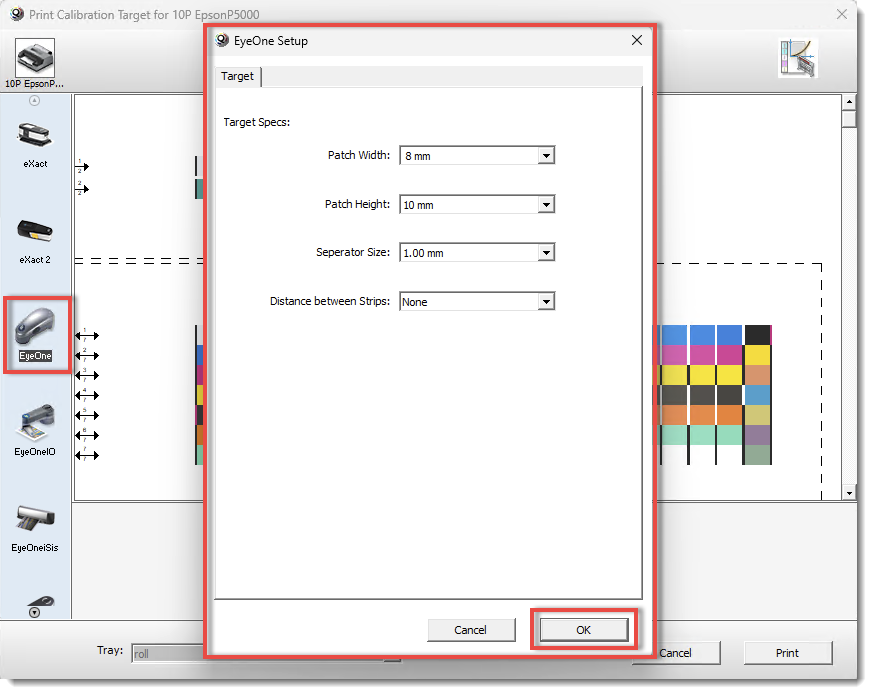Image resolution: width=872 pixels, height=694 pixels.
Task: Click the preview scrollbar thumb
Action: click(x=849, y=119)
